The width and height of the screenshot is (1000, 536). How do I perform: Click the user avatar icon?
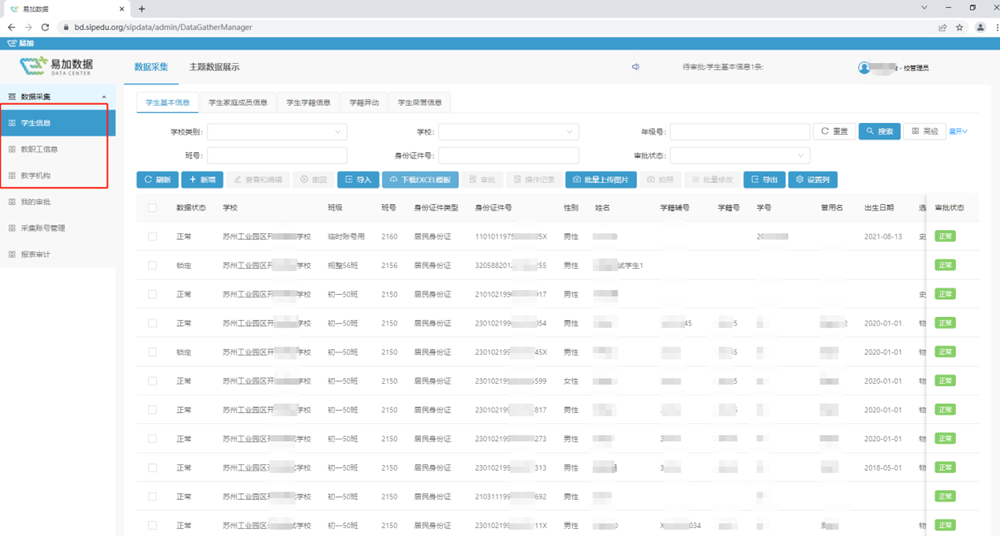(x=864, y=68)
